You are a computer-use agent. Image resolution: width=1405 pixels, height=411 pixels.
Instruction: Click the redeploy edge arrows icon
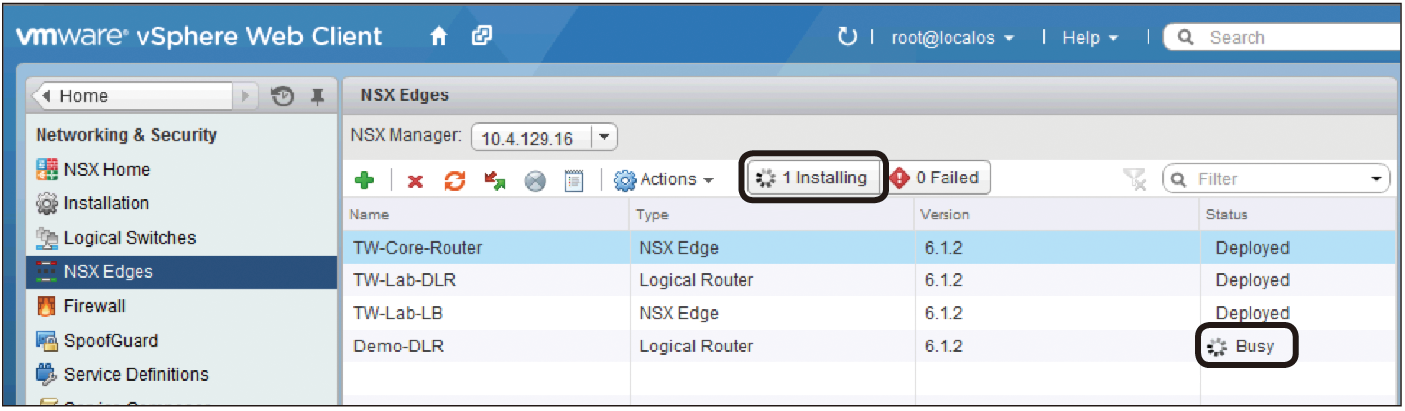point(493,180)
